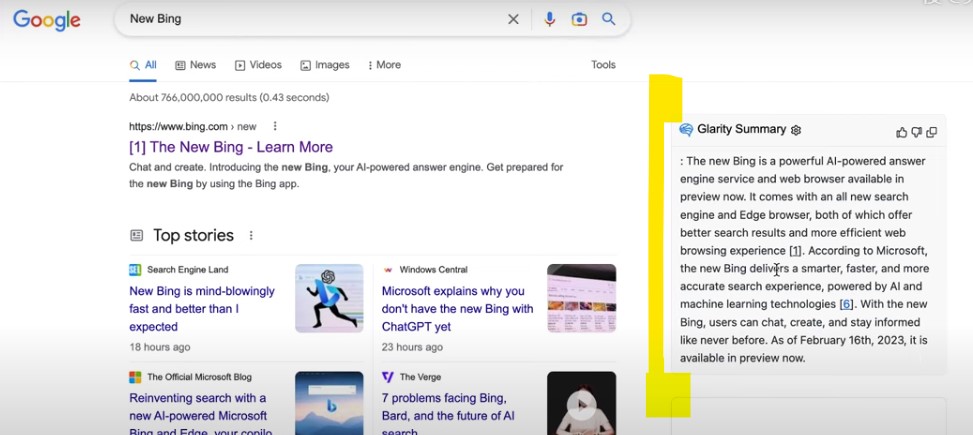Click citation [6] in Glarity summary

pyautogui.click(x=846, y=304)
